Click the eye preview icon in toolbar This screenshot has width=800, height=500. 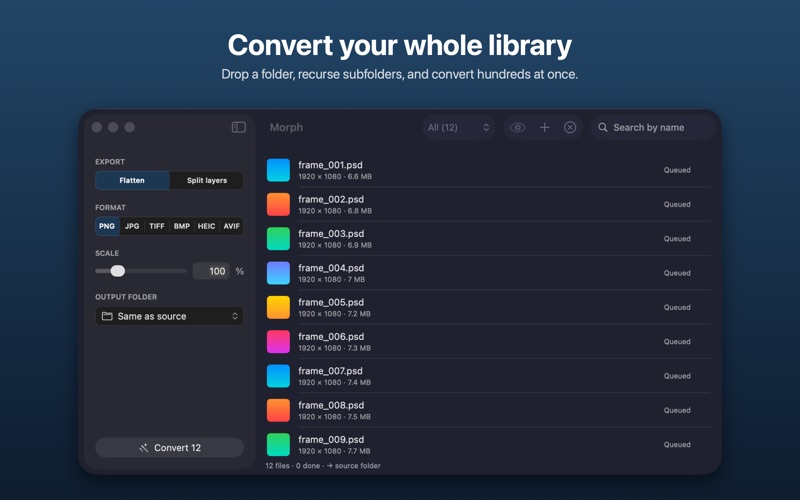[x=517, y=128]
